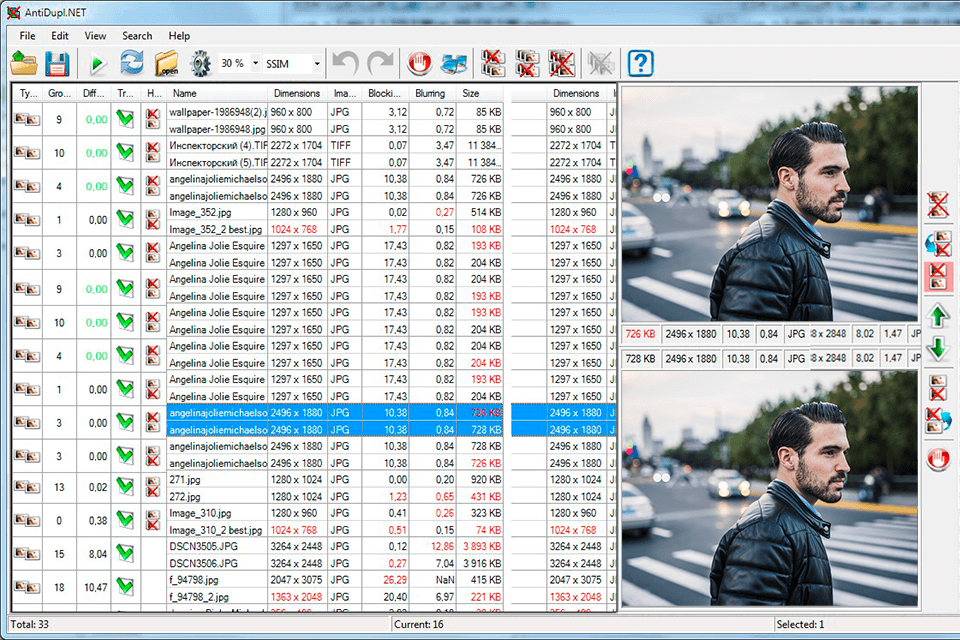Click the hint delete icon in the 271.jpg row
This screenshot has width=960, height=640.
click(x=153, y=487)
